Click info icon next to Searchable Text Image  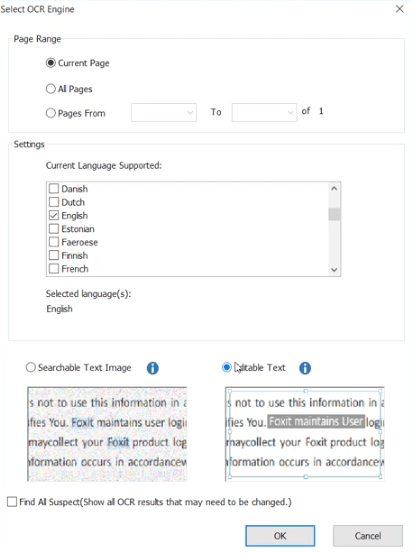coord(152,368)
